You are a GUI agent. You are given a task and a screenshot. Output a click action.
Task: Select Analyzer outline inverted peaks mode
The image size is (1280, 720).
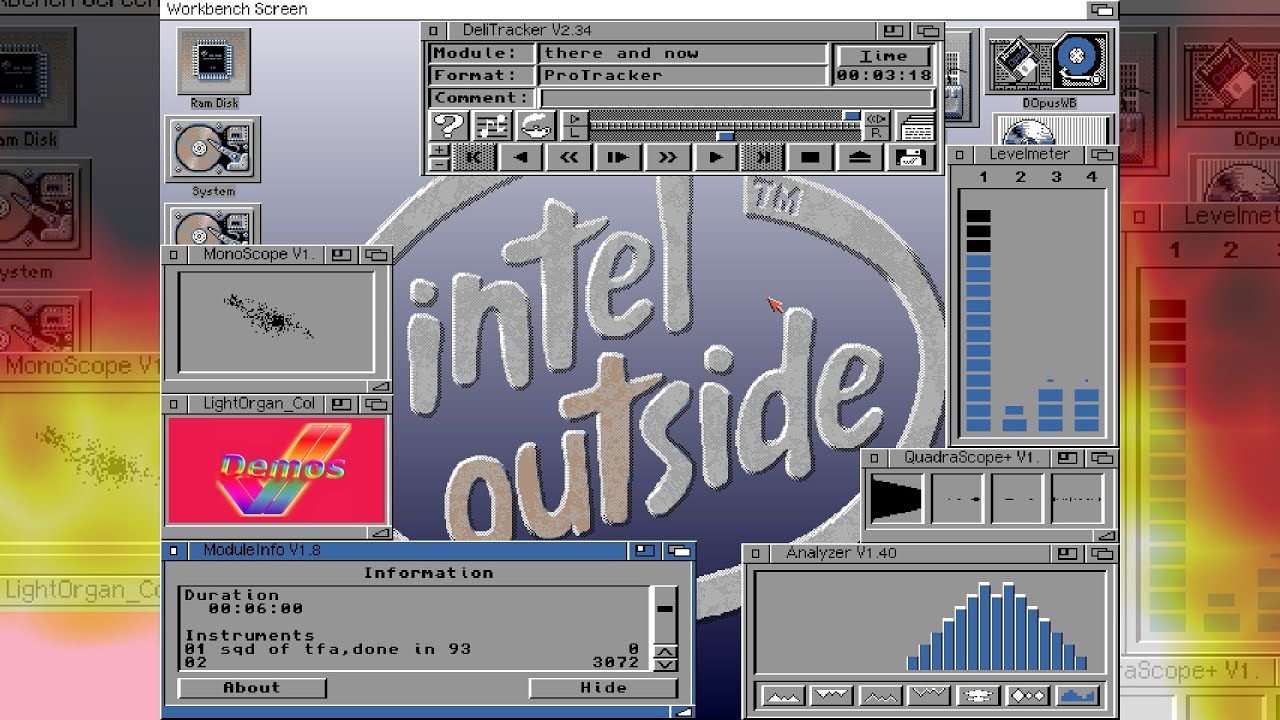(929, 695)
